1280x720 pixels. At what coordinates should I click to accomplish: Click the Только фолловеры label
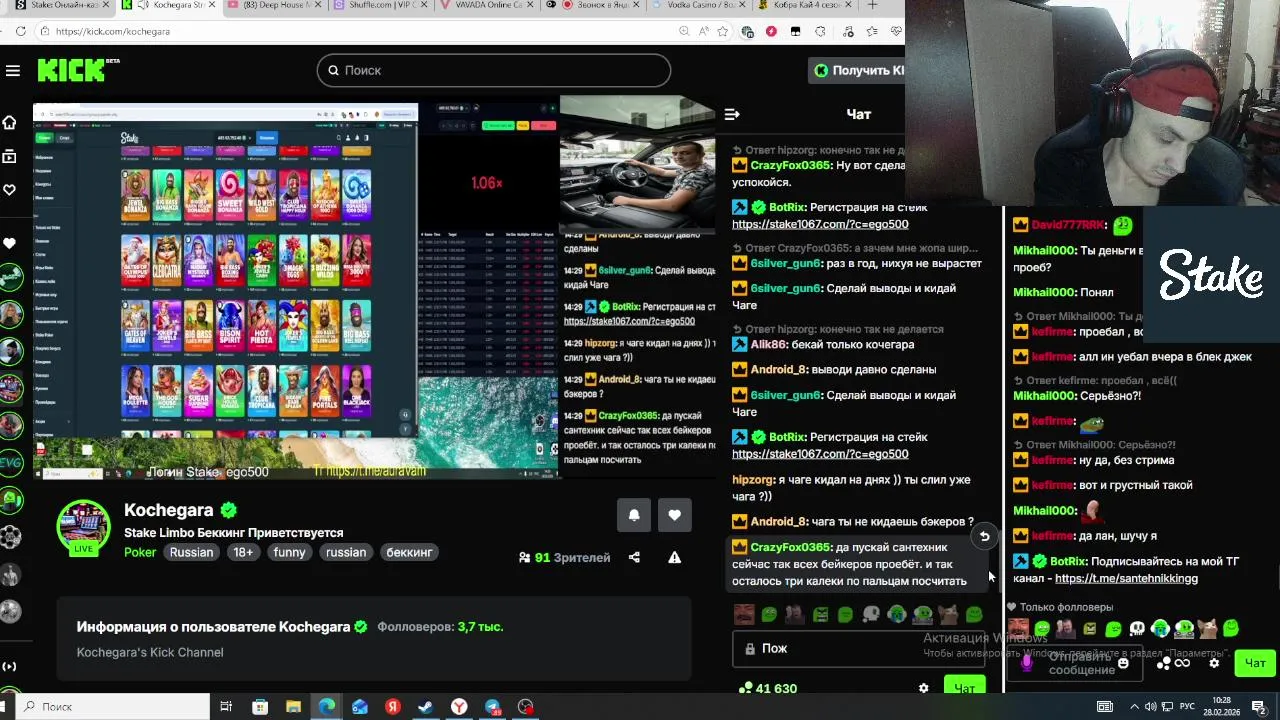1066,607
